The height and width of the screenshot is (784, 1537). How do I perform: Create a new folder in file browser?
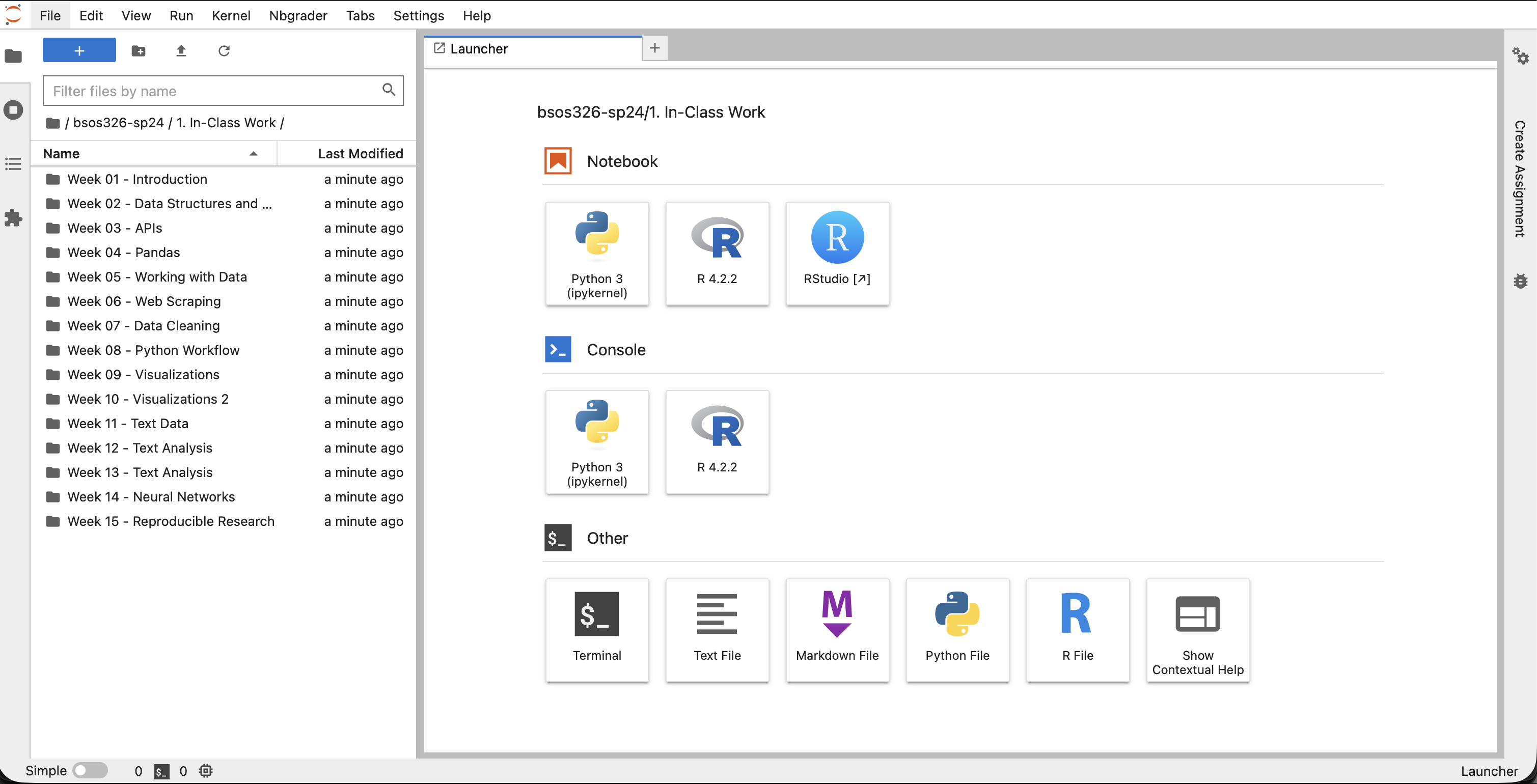(x=139, y=51)
